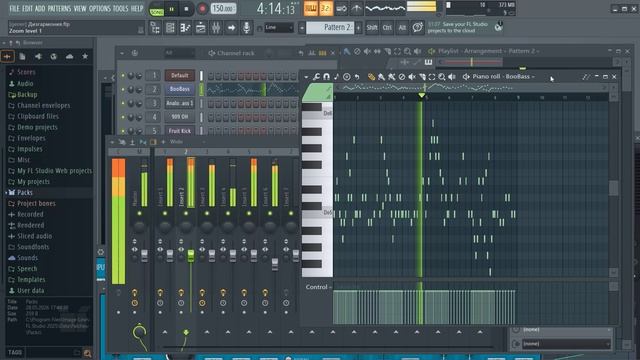Select the Piano roll delete tool

coord(402,77)
